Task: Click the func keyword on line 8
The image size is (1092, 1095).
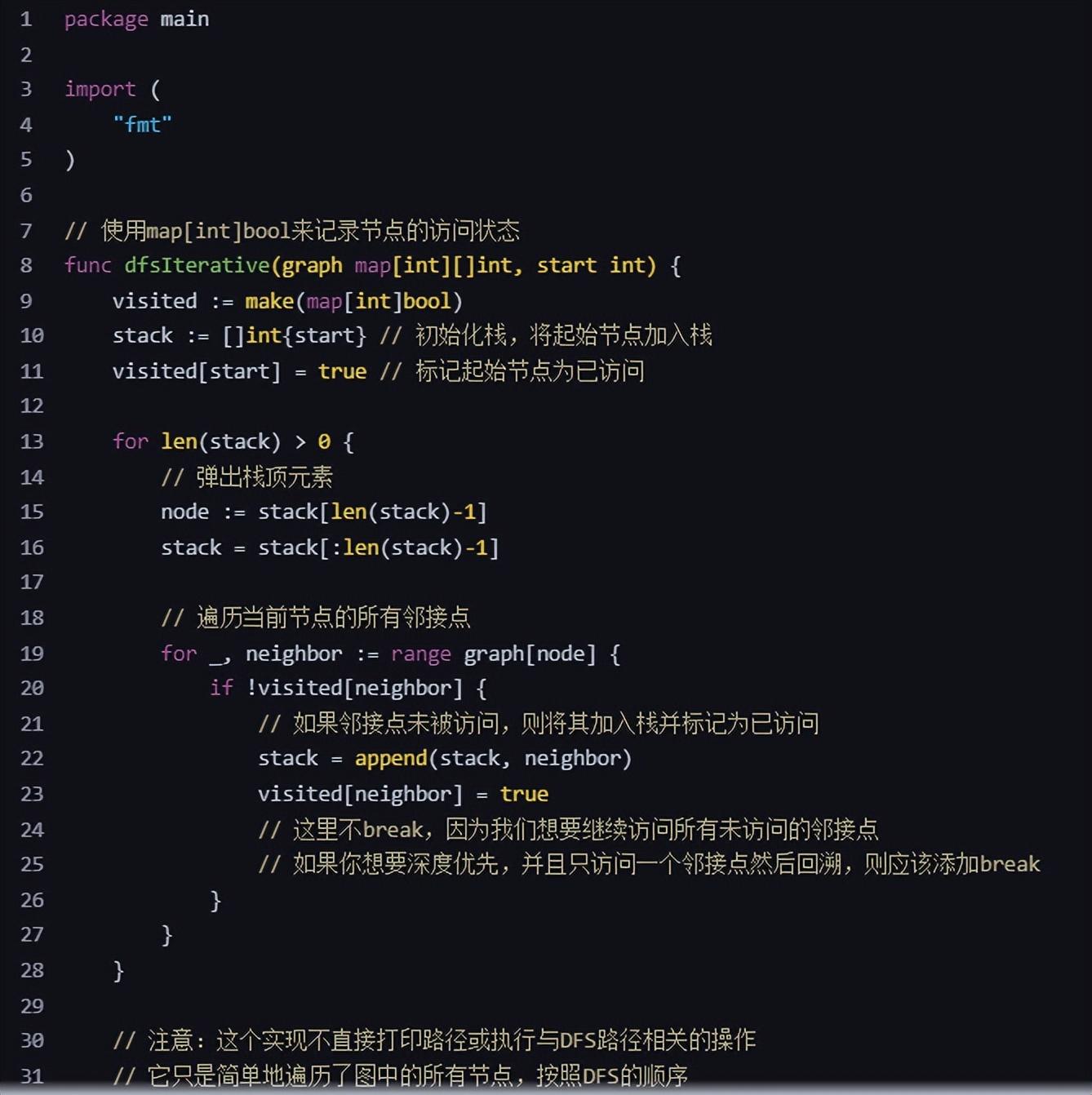Action: (x=87, y=265)
